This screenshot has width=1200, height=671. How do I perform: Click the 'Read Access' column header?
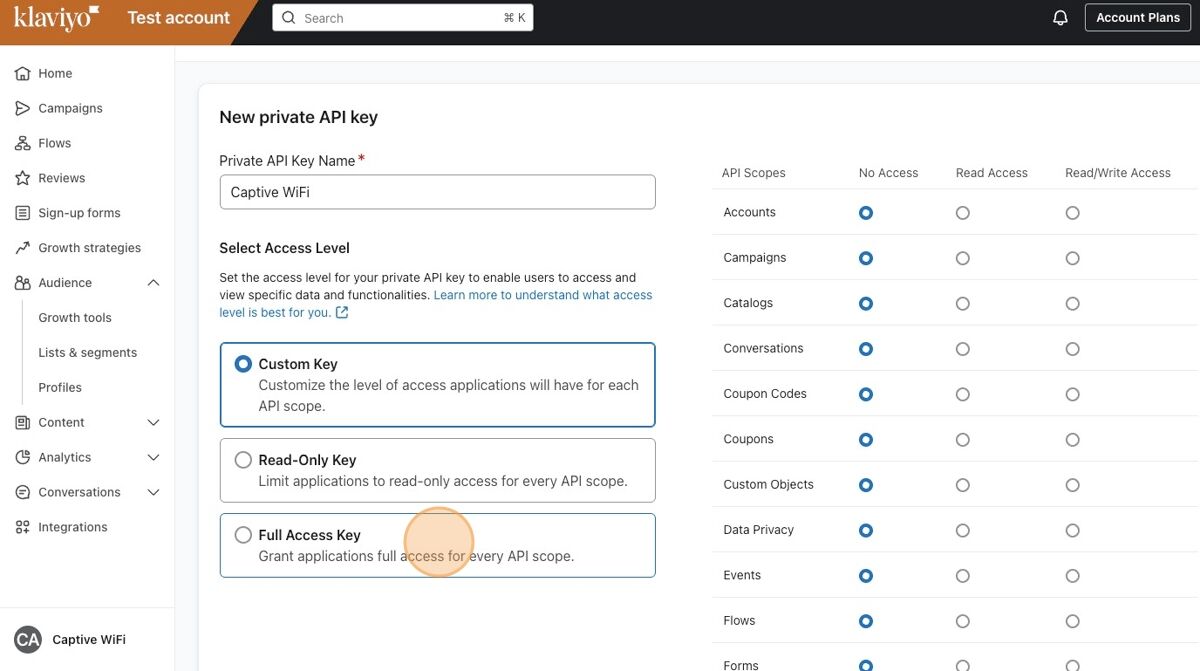tap(992, 173)
